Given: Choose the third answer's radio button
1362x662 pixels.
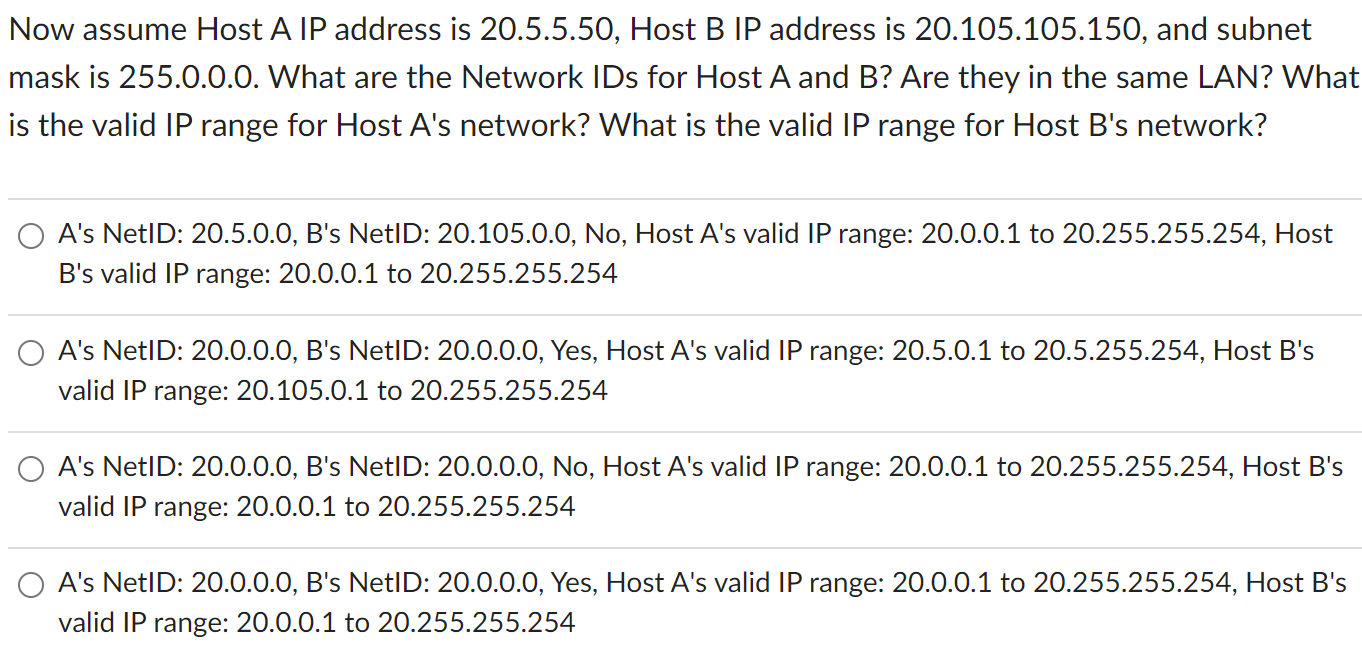Looking at the screenshot, I should 30,469.
